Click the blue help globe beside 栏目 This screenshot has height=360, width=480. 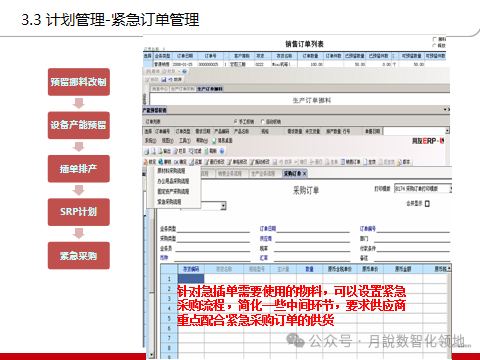pyautogui.click(x=184, y=71)
